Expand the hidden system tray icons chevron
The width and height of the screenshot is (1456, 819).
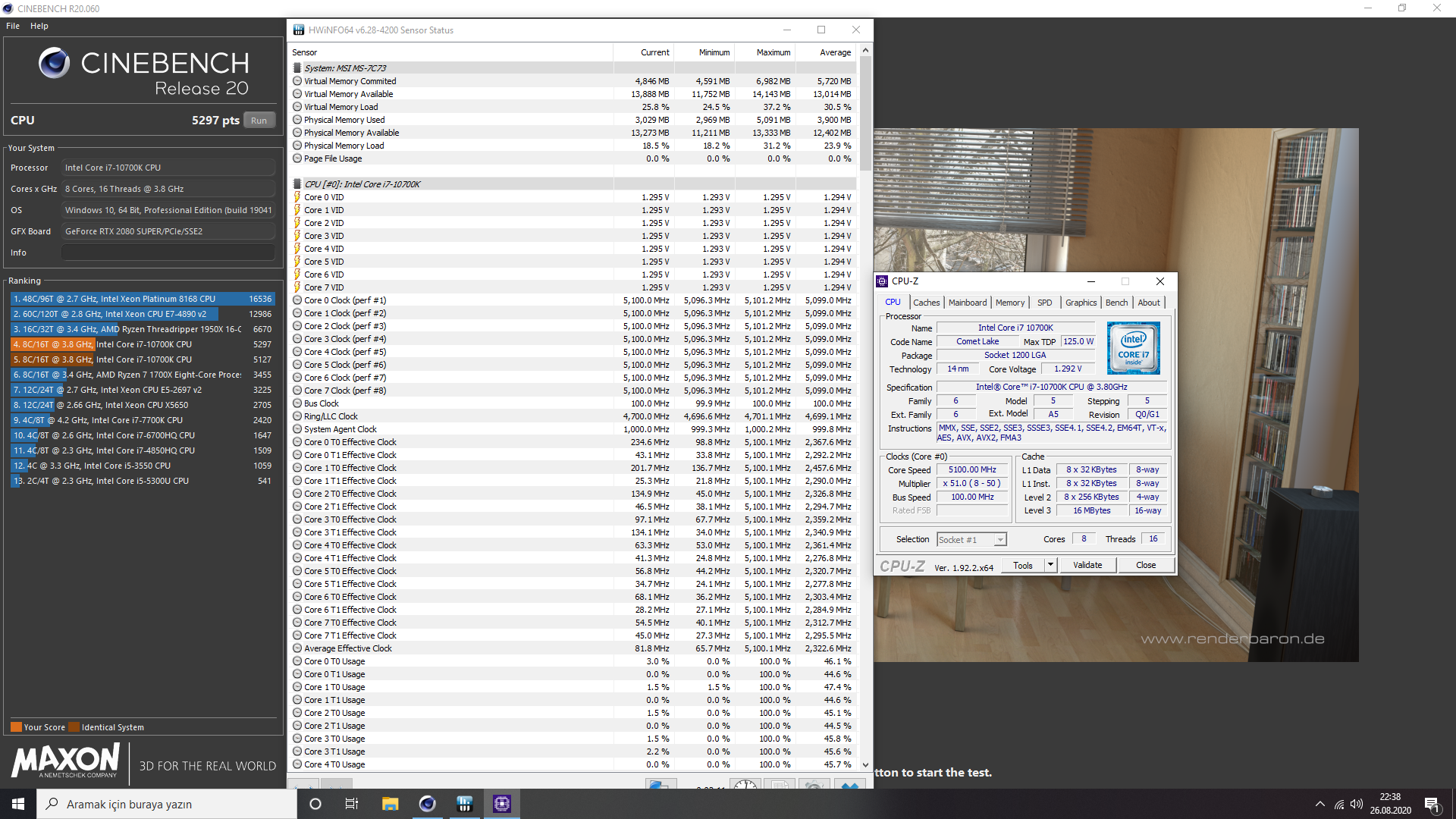tap(1320, 804)
